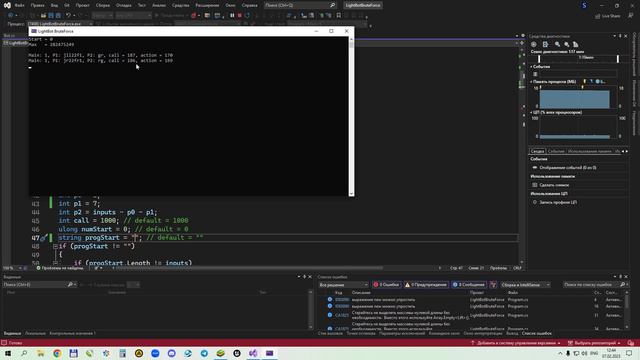Click in the Error List search field
640x360 pixels.
(590, 284)
